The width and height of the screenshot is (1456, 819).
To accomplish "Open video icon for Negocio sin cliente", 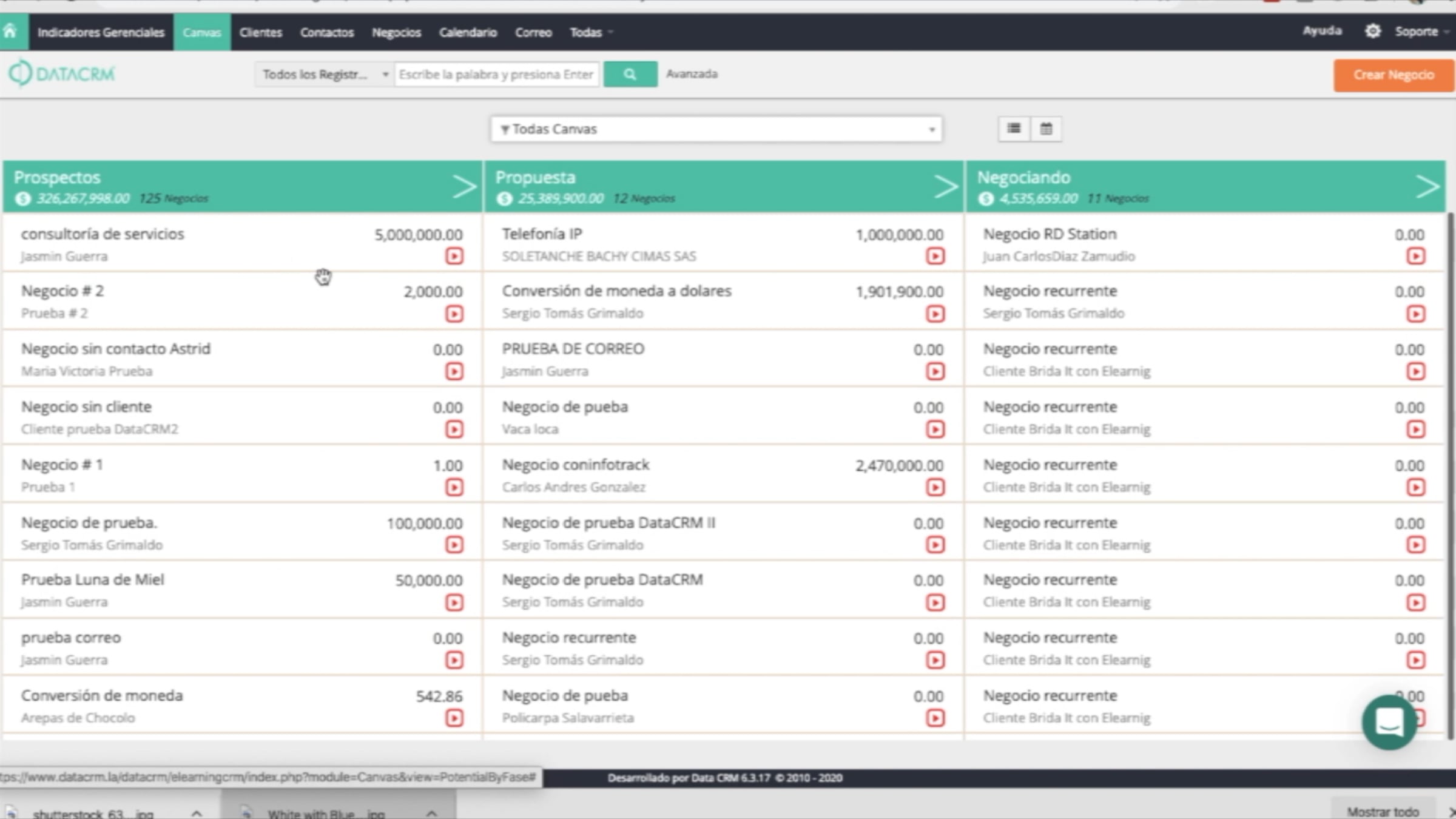I will point(454,430).
